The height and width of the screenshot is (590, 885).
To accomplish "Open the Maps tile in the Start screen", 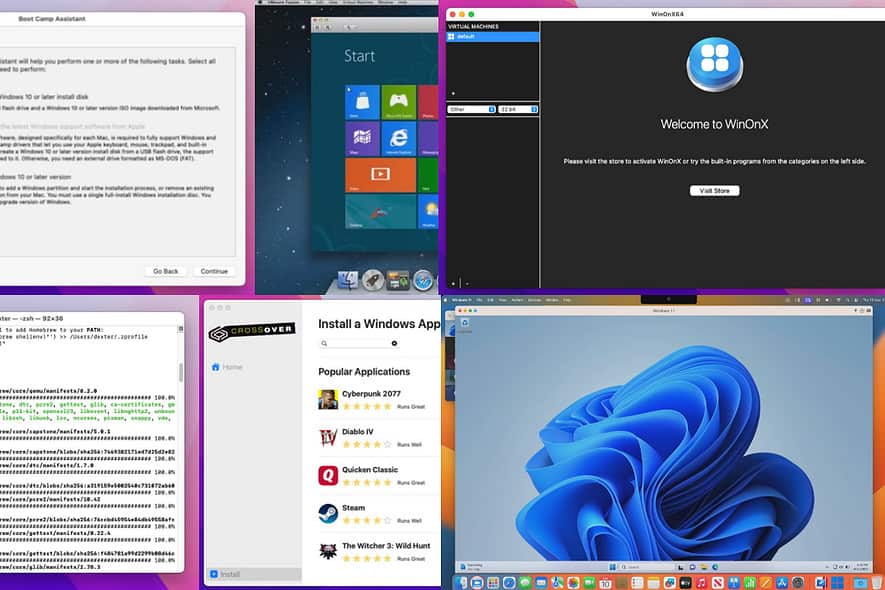I will click(362, 137).
